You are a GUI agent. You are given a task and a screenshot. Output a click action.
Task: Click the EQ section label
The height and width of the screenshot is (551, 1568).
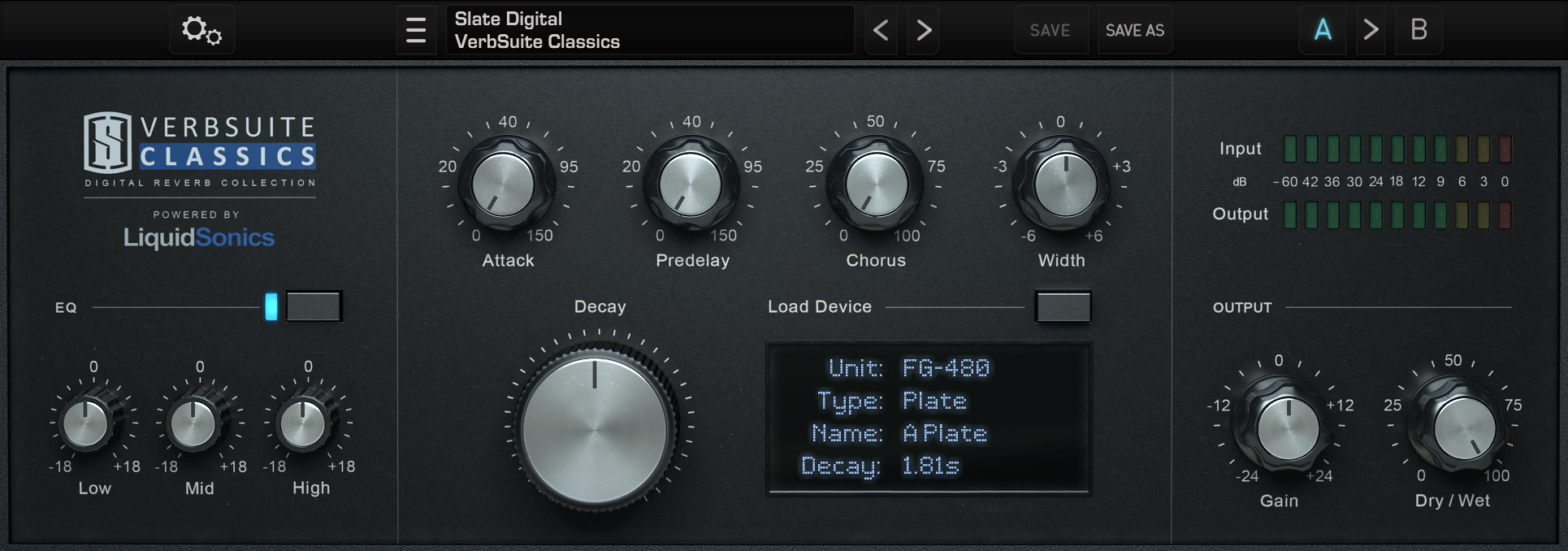pos(66,307)
